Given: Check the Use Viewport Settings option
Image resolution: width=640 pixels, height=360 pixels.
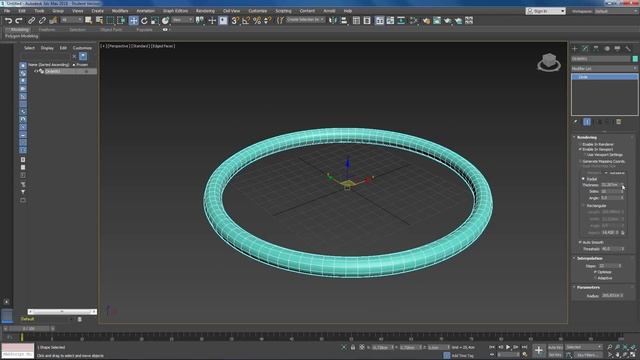Looking at the screenshot, I should tap(584, 155).
